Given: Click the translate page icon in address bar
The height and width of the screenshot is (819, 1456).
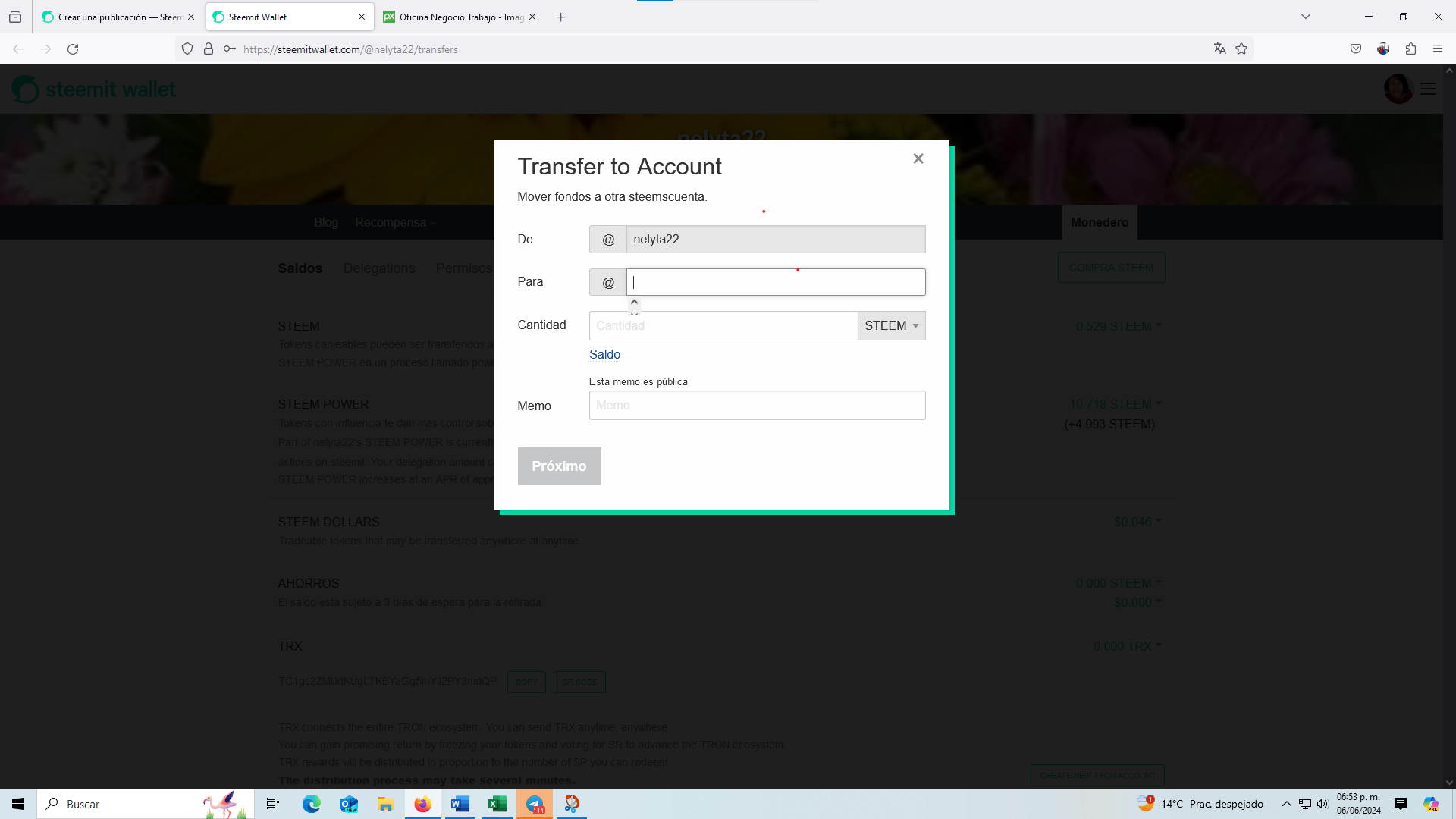Looking at the screenshot, I should click(x=1219, y=49).
